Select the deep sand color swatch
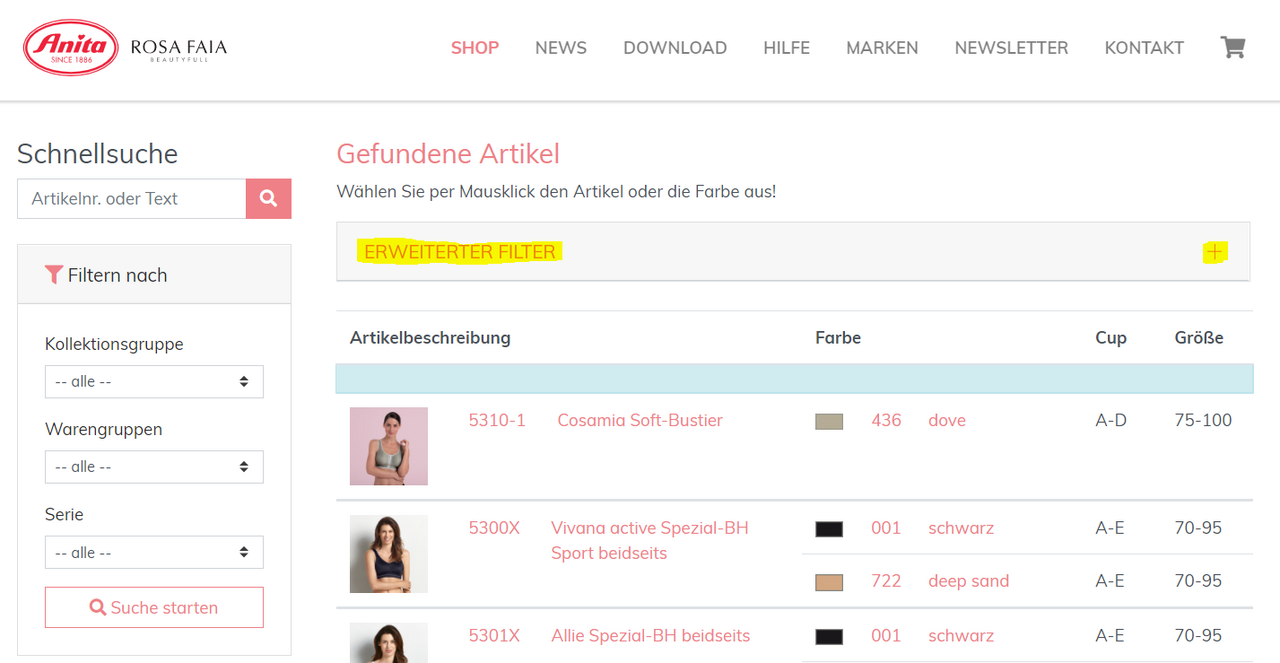This screenshot has width=1280, height=663. pyautogui.click(x=829, y=582)
